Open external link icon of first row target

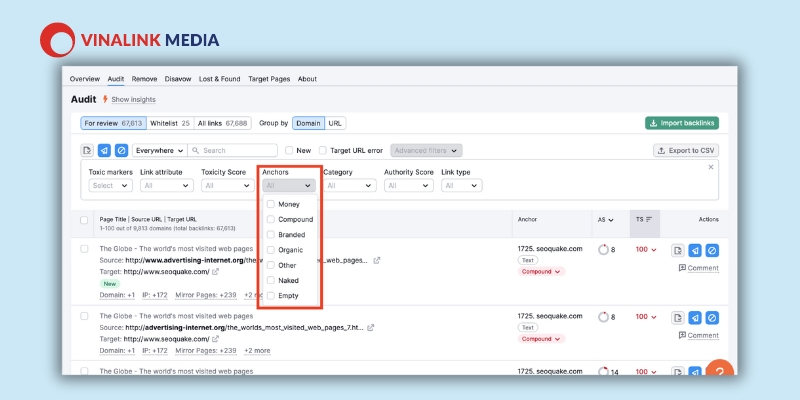click(x=215, y=272)
